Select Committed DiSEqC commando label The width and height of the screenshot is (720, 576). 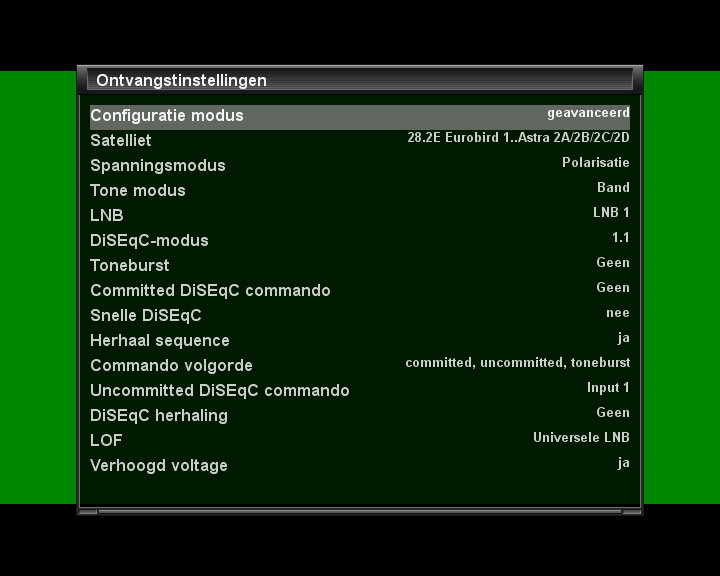[x=210, y=290]
